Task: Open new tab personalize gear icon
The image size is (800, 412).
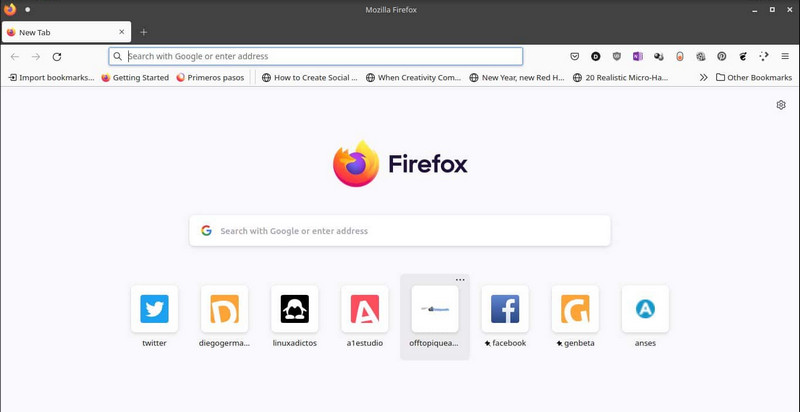Action: tap(781, 105)
